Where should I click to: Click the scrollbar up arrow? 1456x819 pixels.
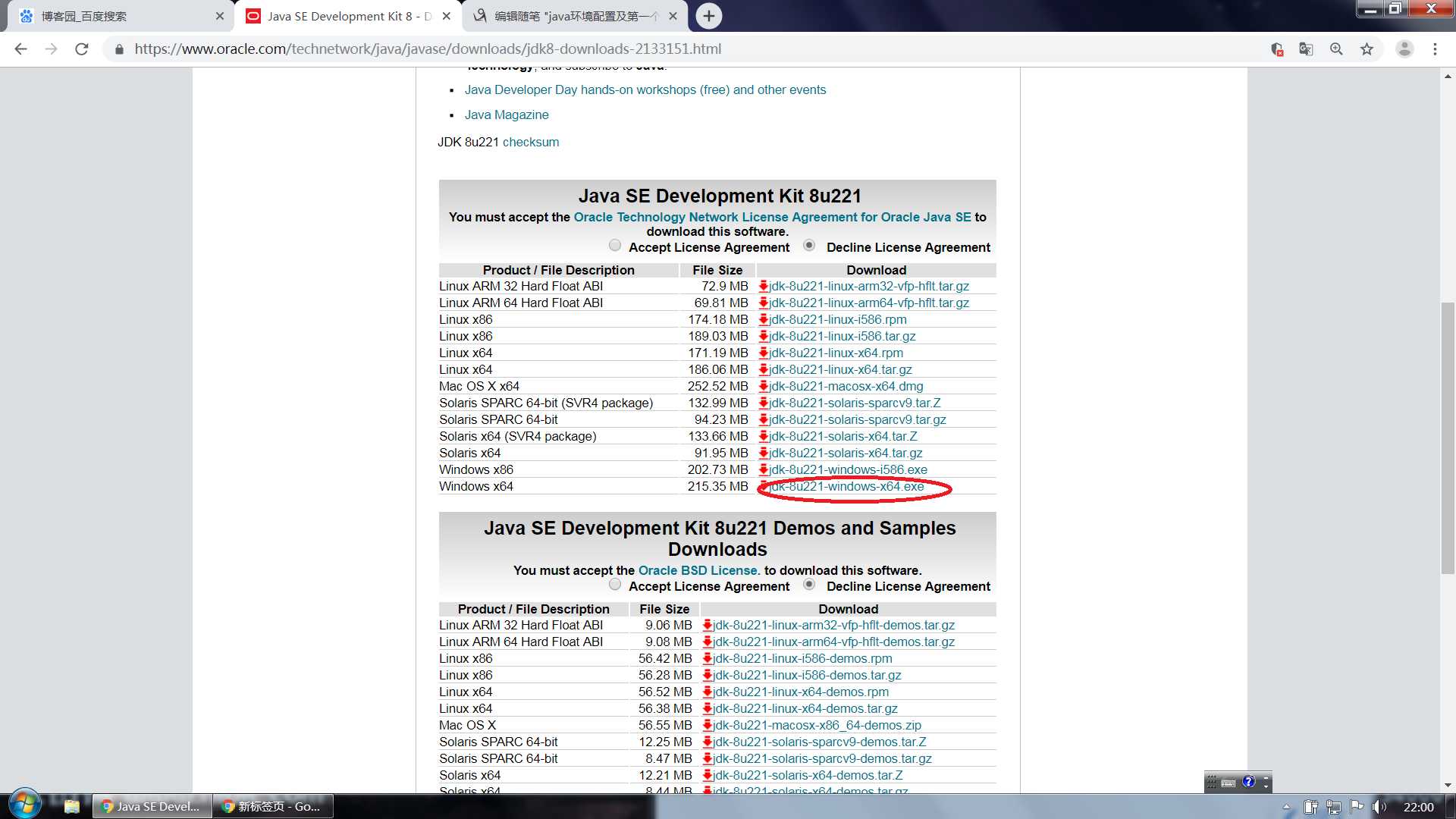[1448, 76]
